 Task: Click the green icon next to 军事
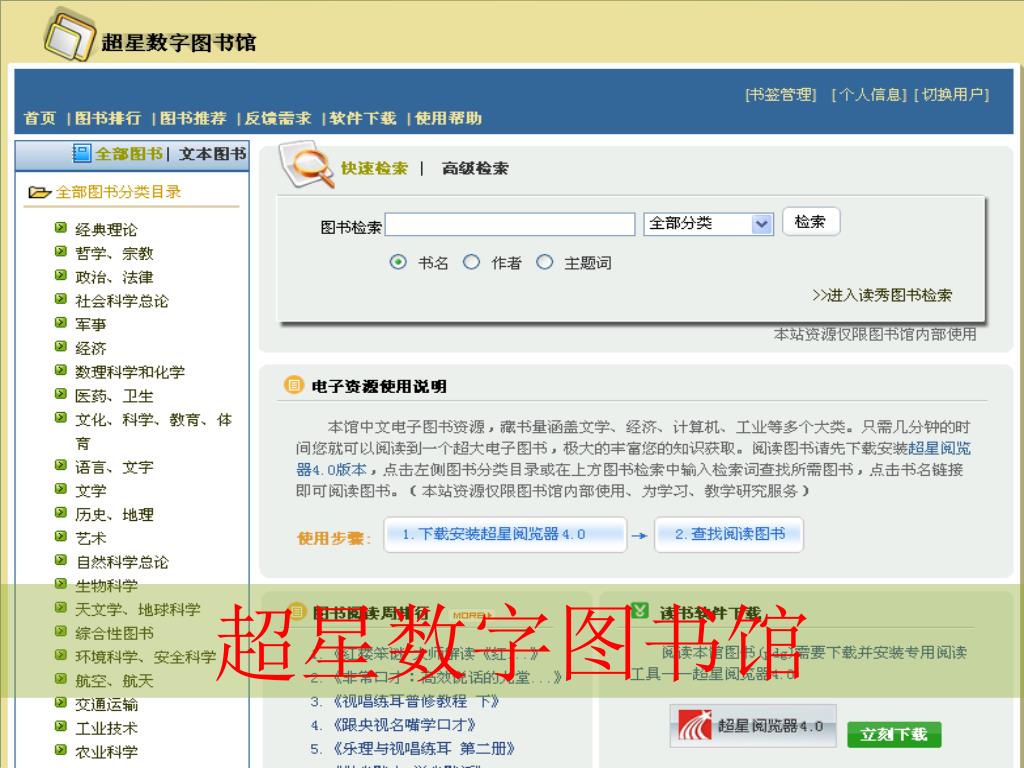61,322
